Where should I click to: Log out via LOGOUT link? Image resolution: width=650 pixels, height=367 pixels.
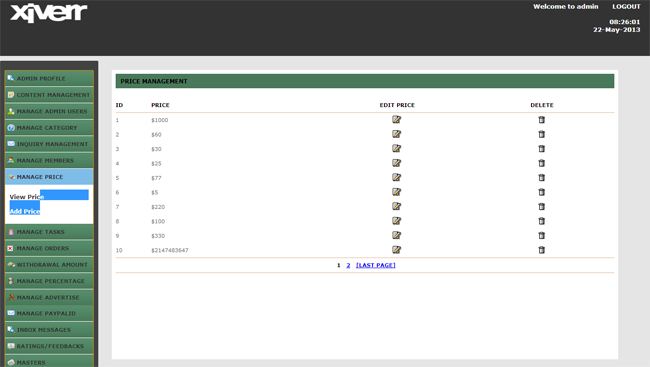626,7
